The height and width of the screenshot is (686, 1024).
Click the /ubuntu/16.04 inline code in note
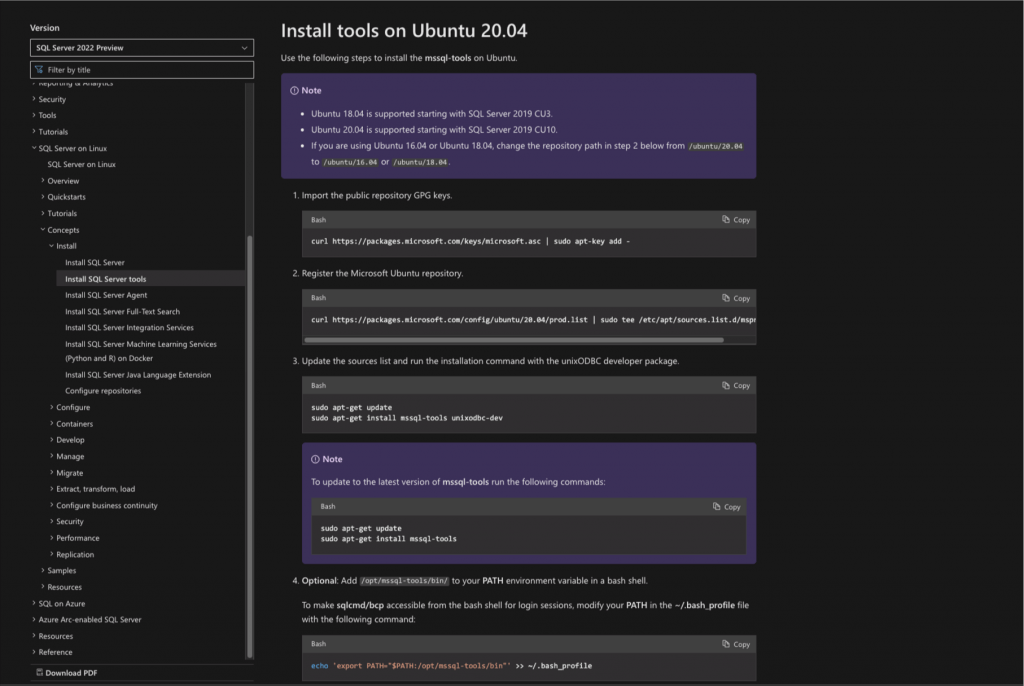point(350,162)
